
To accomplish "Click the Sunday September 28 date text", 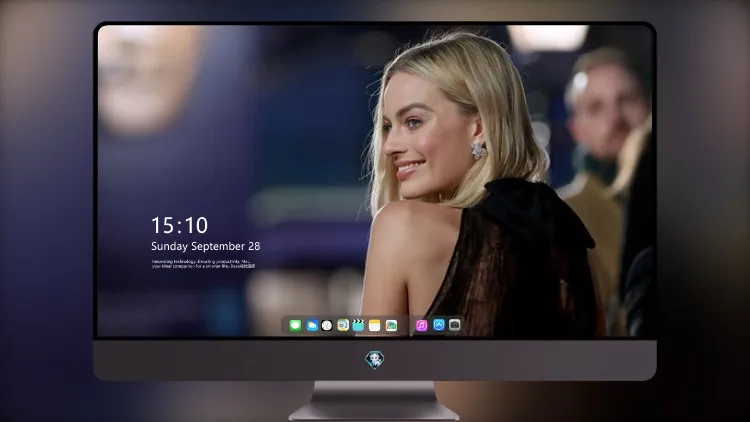I will 206,246.
